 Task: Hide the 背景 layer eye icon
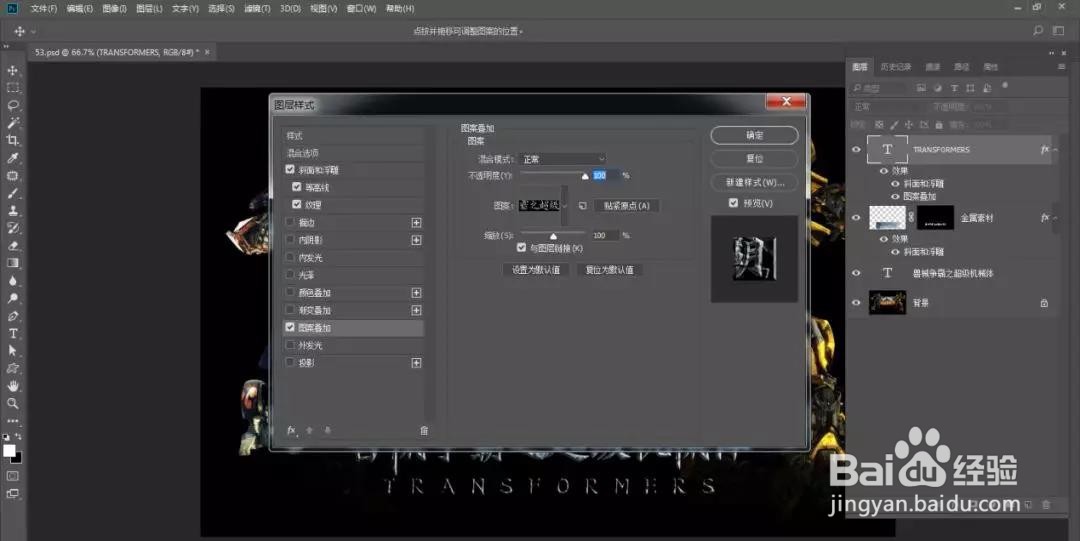tap(856, 303)
